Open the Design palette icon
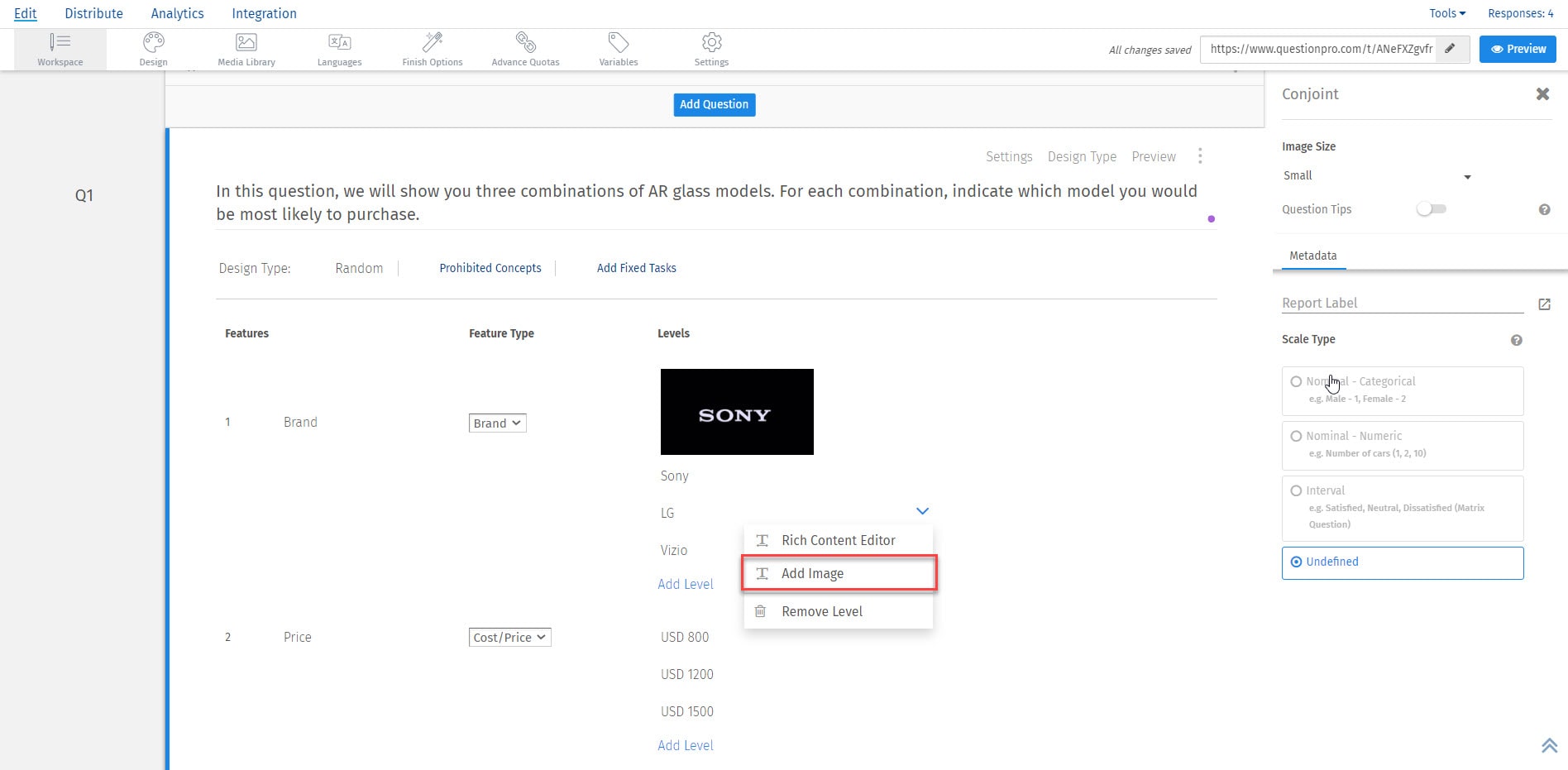The width and height of the screenshot is (1568, 770). (x=153, y=43)
